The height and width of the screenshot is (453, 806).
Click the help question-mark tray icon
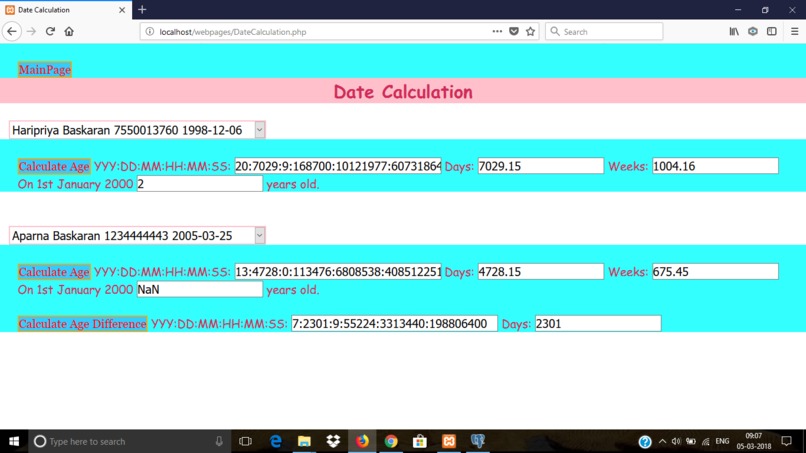point(645,441)
